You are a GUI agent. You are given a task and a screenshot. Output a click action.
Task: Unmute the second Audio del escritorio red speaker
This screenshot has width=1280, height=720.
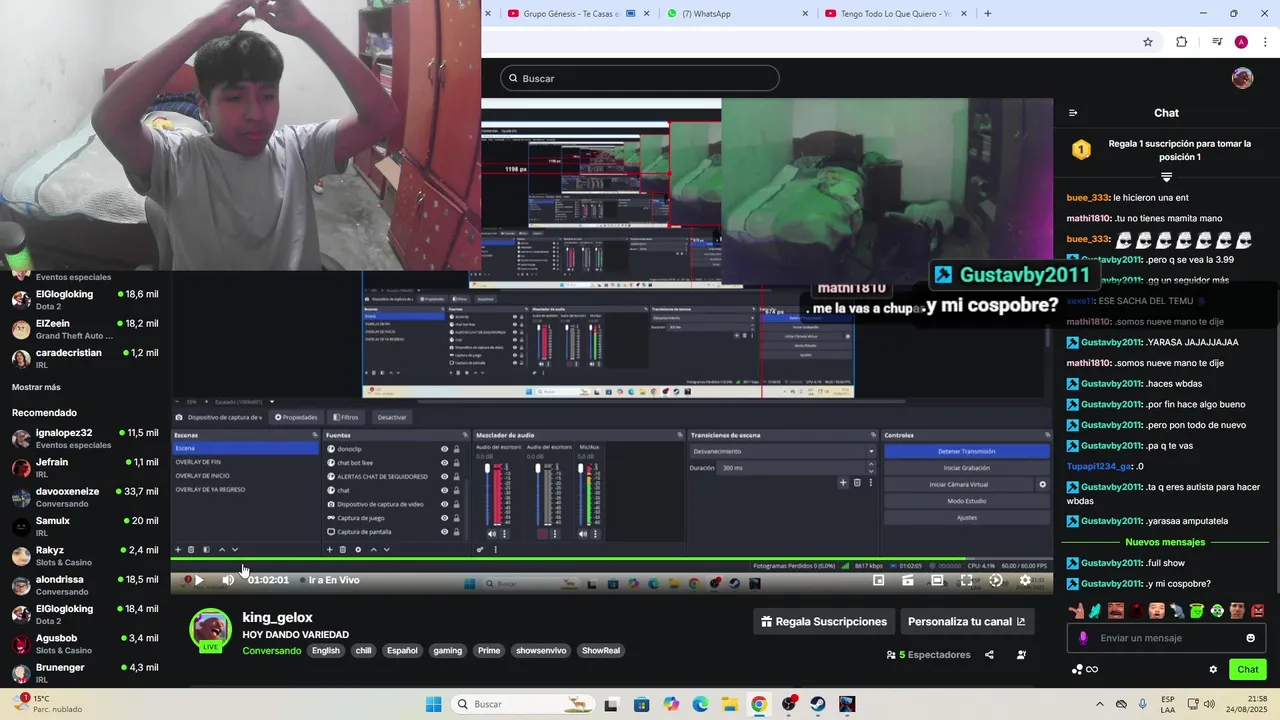pos(543,534)
